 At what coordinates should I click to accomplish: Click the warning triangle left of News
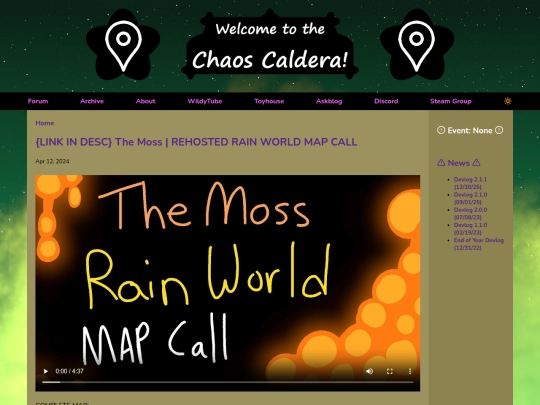coord(441,163)
